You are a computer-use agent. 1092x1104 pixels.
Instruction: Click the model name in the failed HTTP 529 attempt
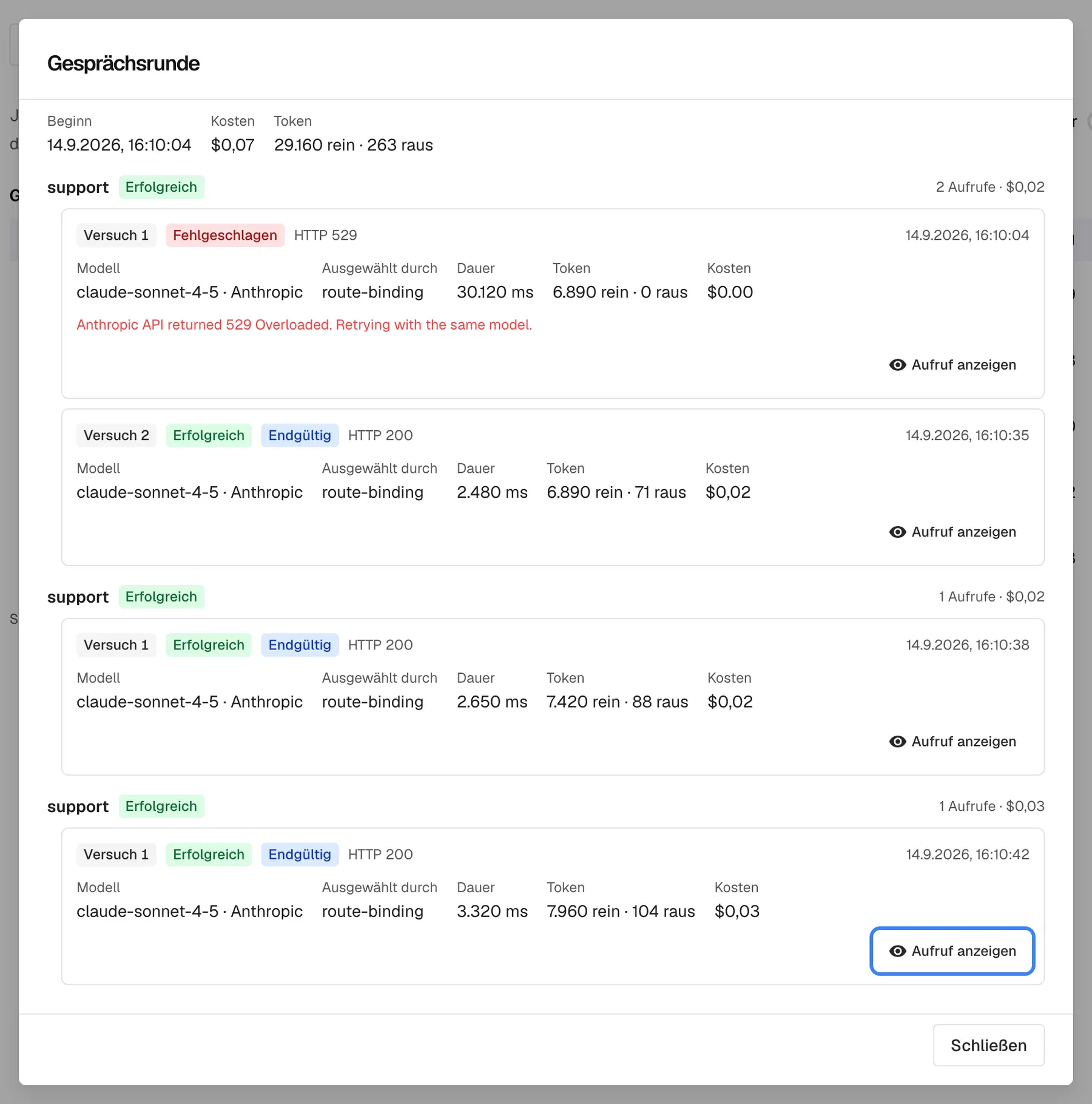tap(189, 292)
